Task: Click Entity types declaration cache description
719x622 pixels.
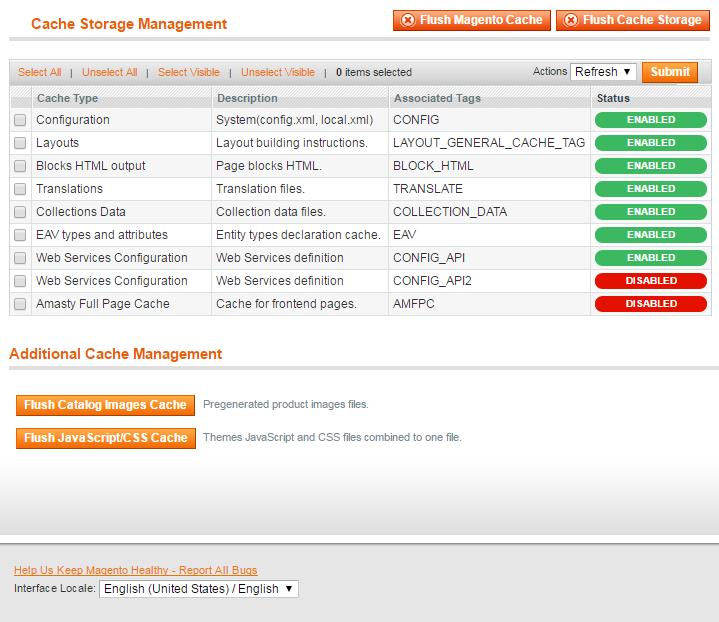Action: 298,235
